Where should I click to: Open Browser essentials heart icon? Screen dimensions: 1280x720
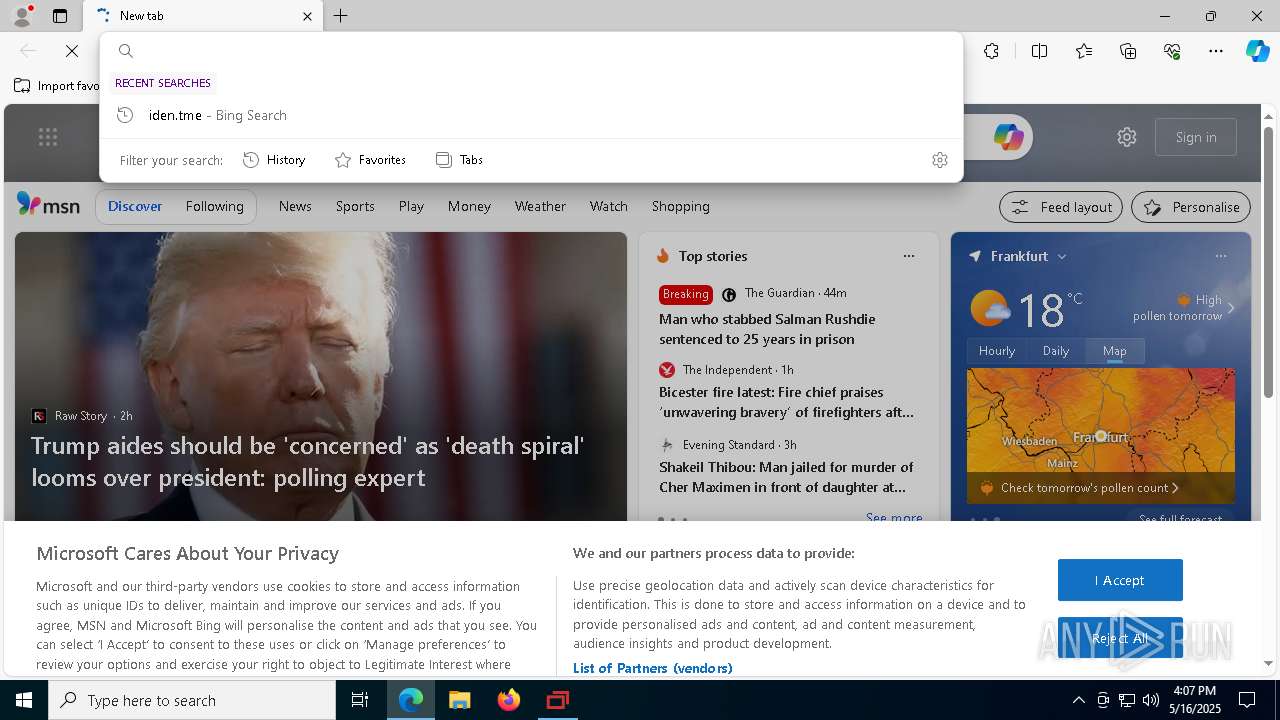pyautogui.click(x=1172, y=51)
